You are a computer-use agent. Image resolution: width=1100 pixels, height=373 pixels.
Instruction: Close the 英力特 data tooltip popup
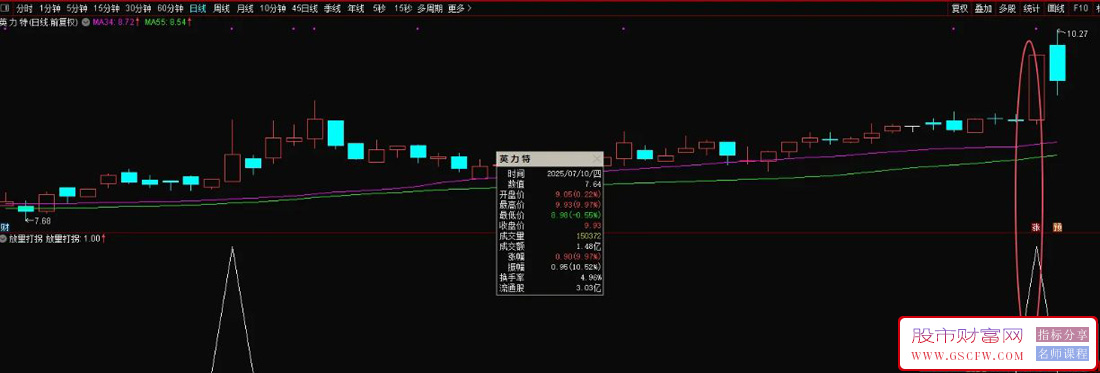597,159
